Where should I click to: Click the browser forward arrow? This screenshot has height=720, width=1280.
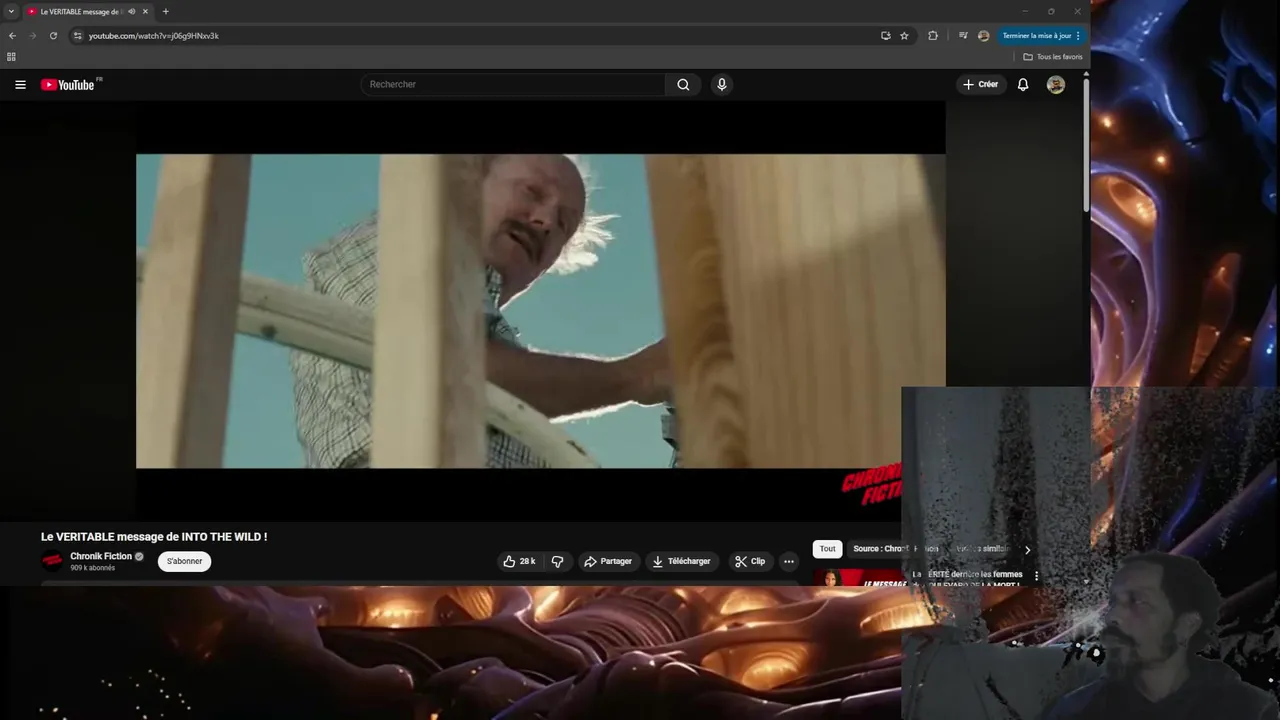pos(32,36)
